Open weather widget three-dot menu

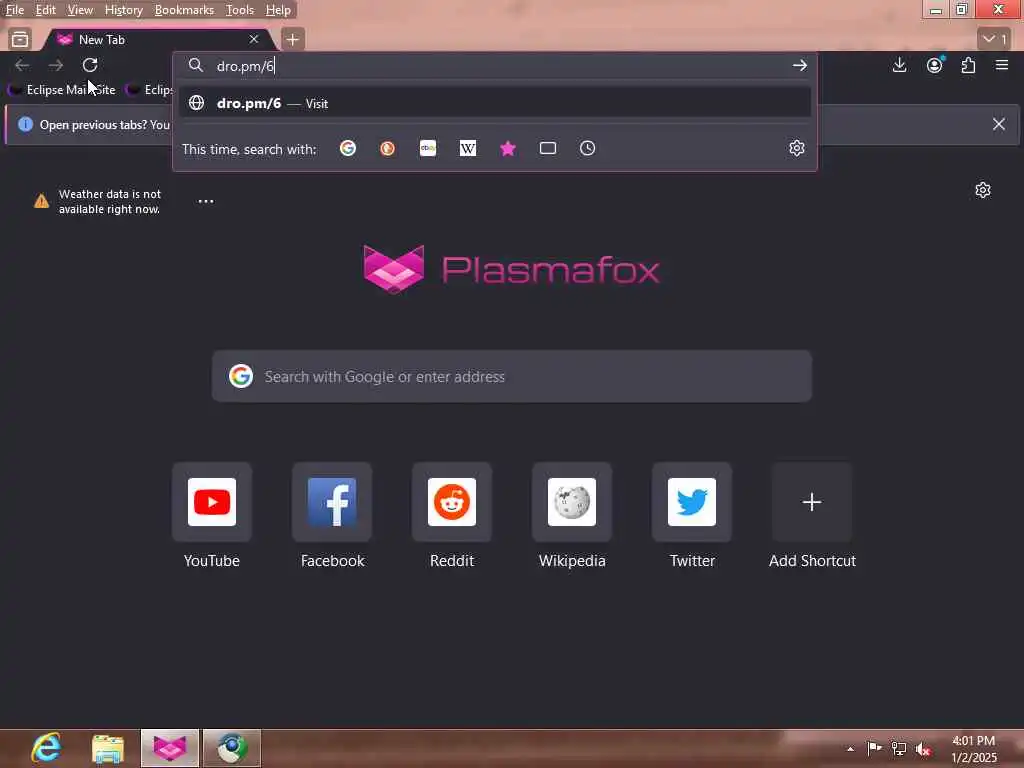click(x=206, y=201)
